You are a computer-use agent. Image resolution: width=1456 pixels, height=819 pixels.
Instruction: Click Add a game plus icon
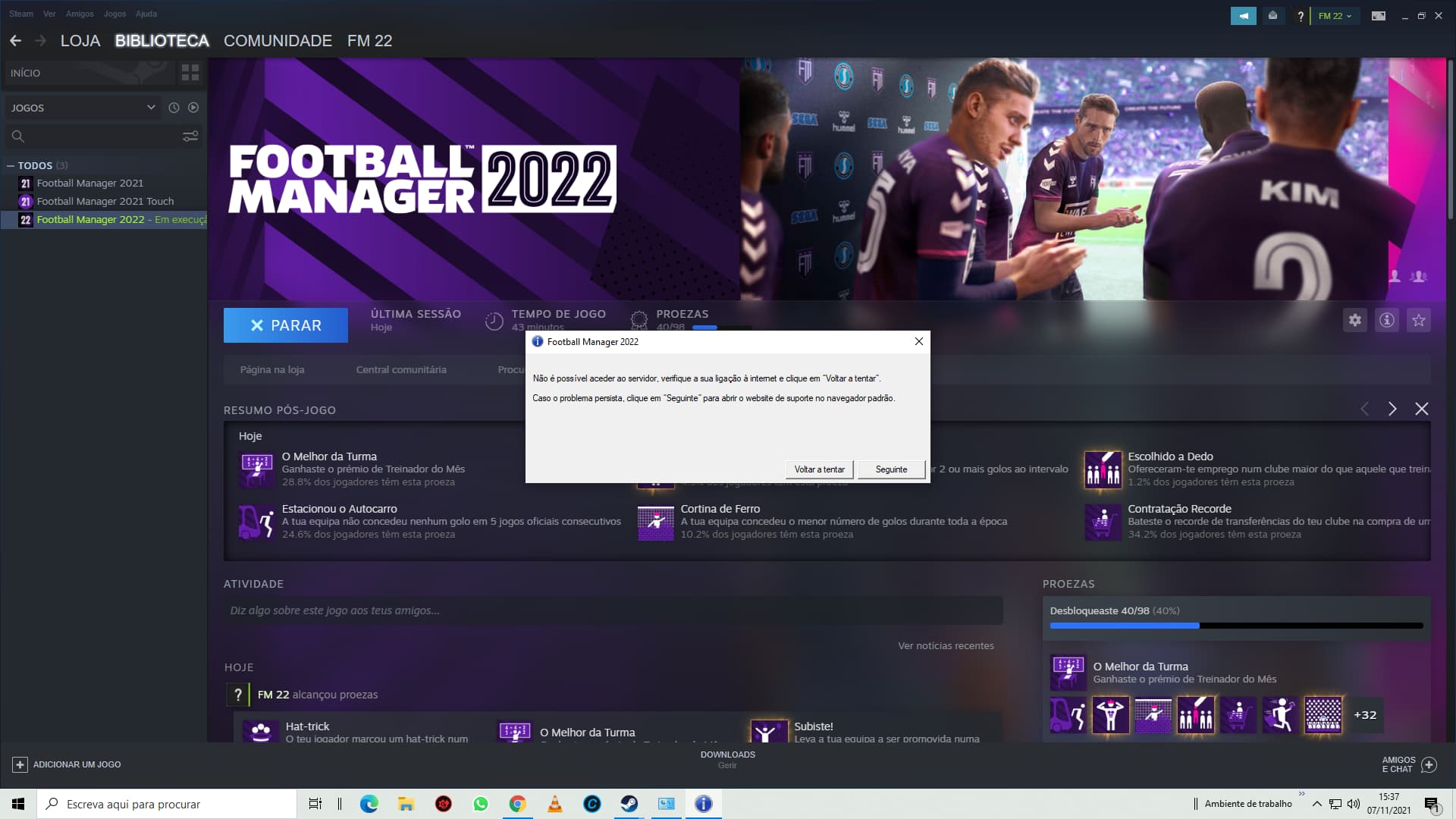pos(20,764)
